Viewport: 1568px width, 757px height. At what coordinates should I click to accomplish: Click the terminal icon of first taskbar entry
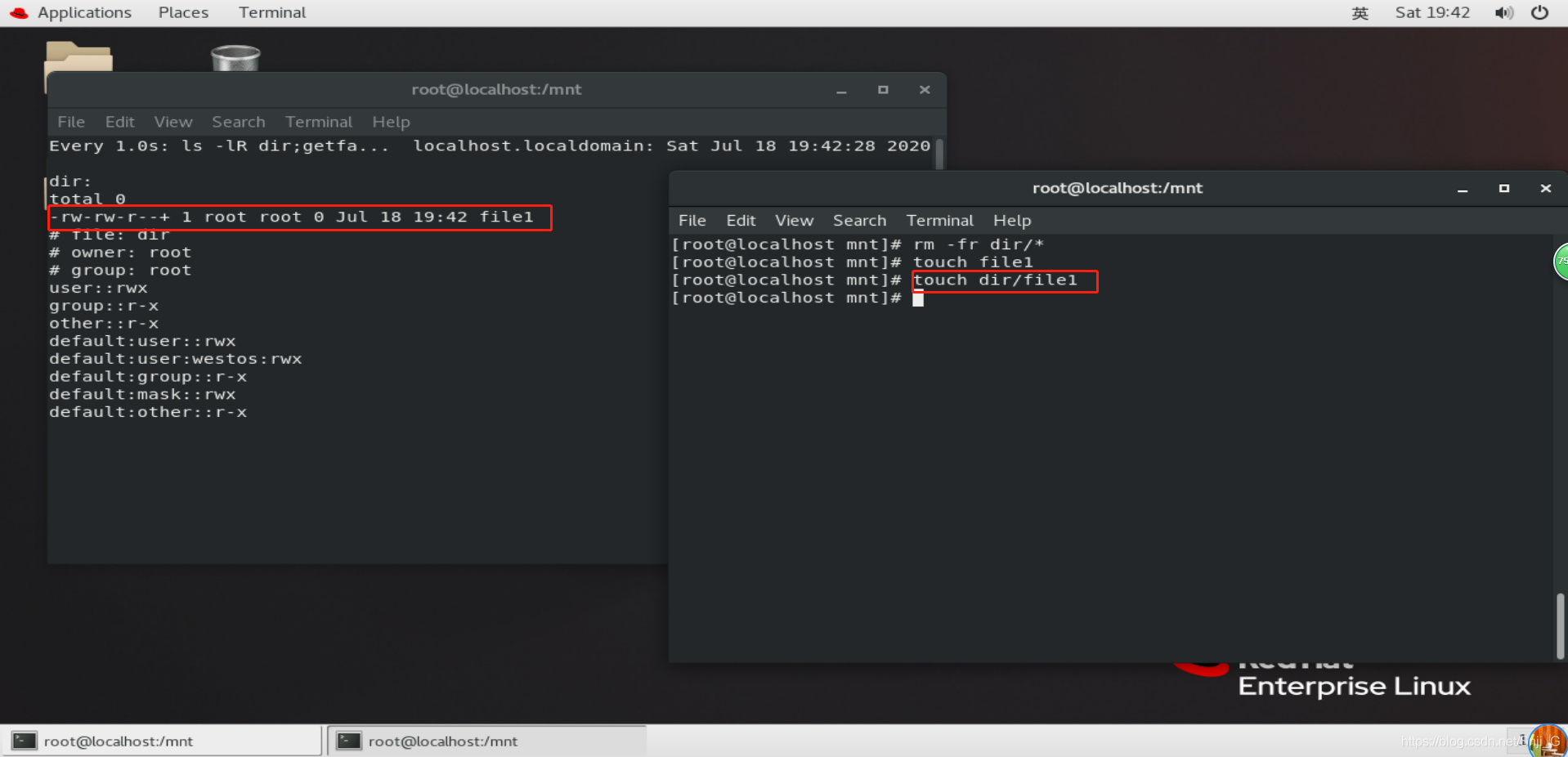(x=24, y=741)
